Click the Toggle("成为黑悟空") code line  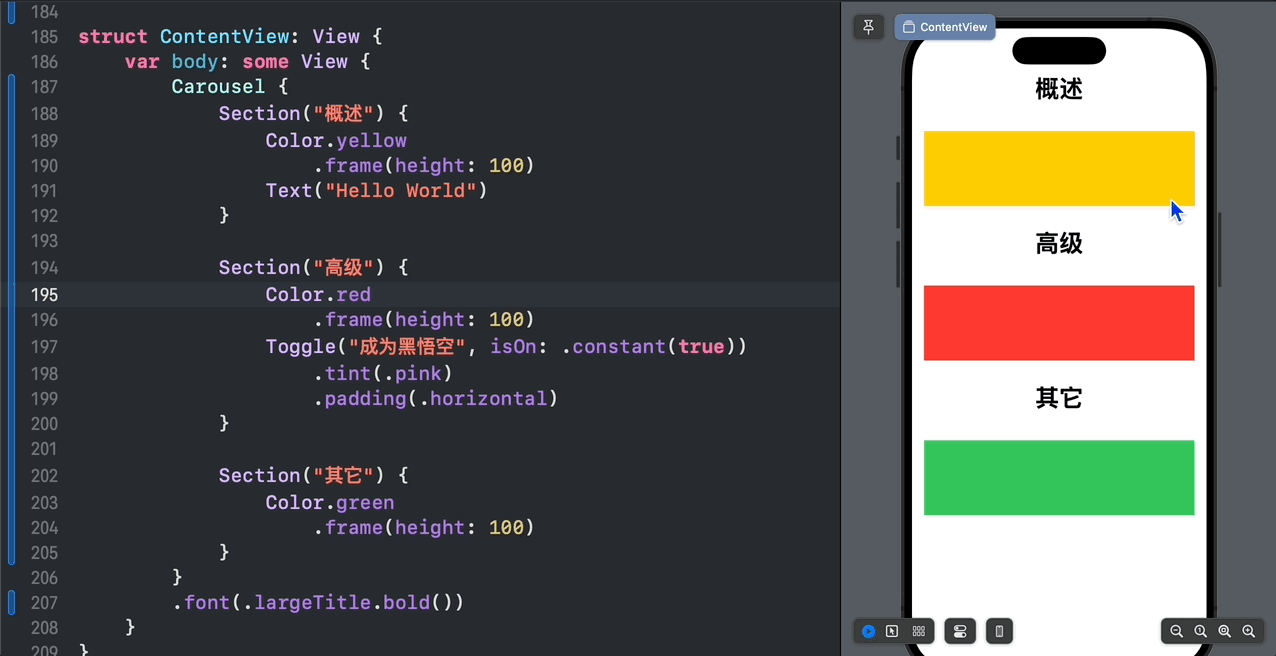point(506,346)
